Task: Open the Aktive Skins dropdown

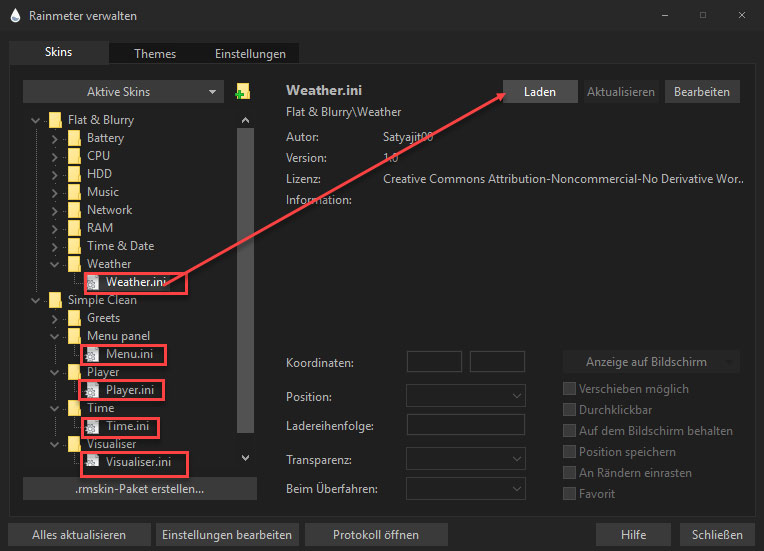Action: [123, 92]
